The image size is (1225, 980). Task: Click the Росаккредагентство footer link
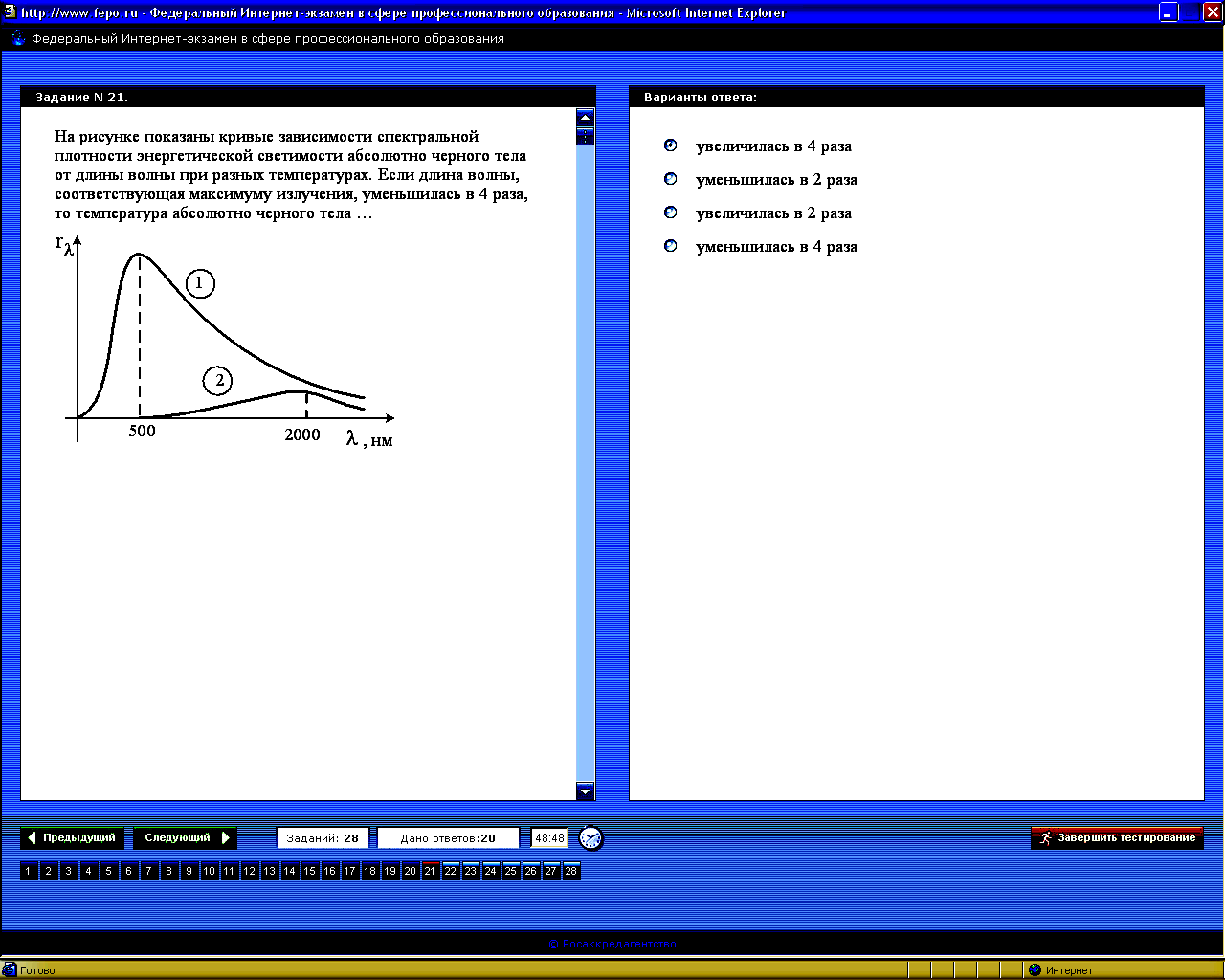click(612, 944)
